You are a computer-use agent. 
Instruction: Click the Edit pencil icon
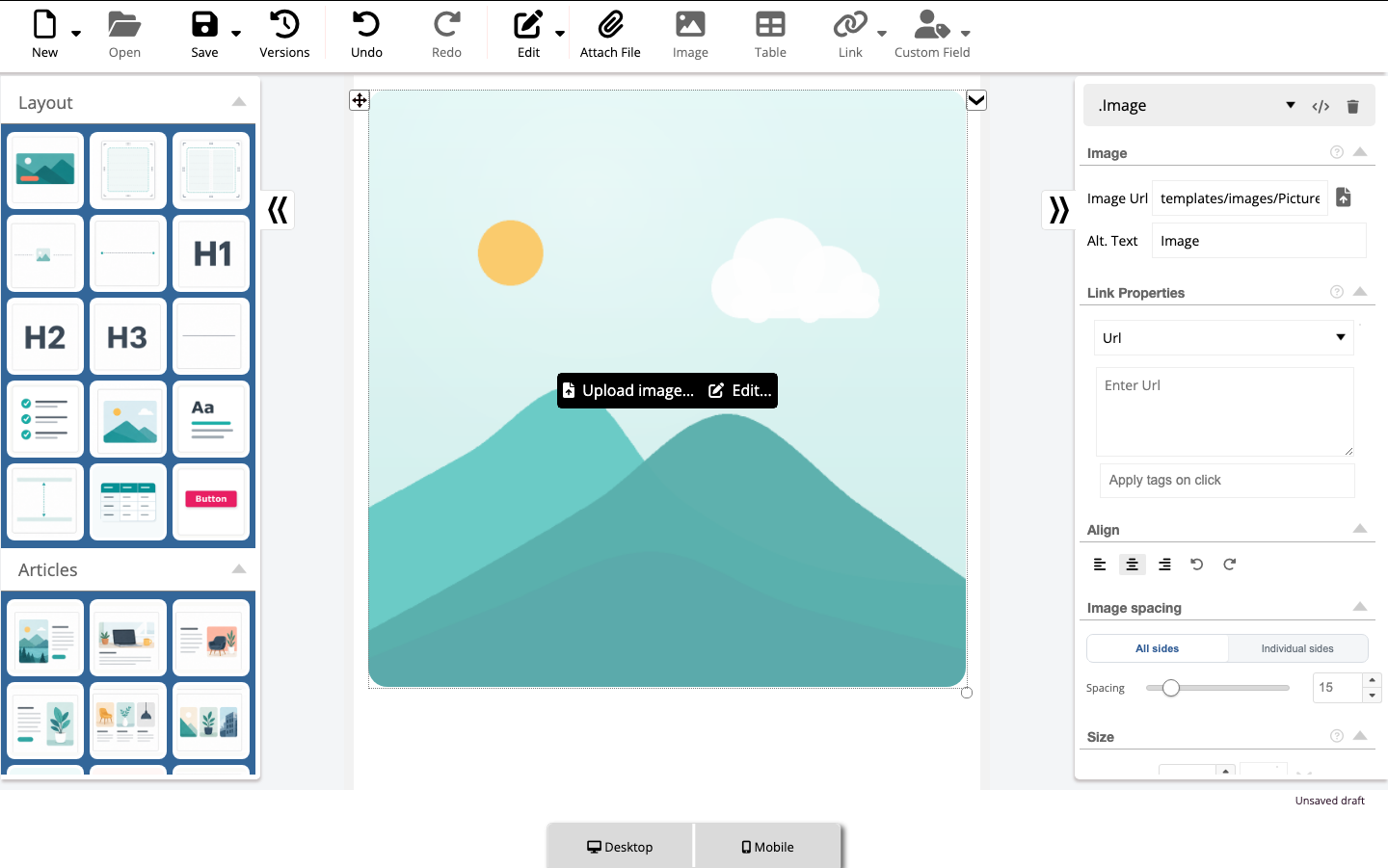tap(528, 24)
